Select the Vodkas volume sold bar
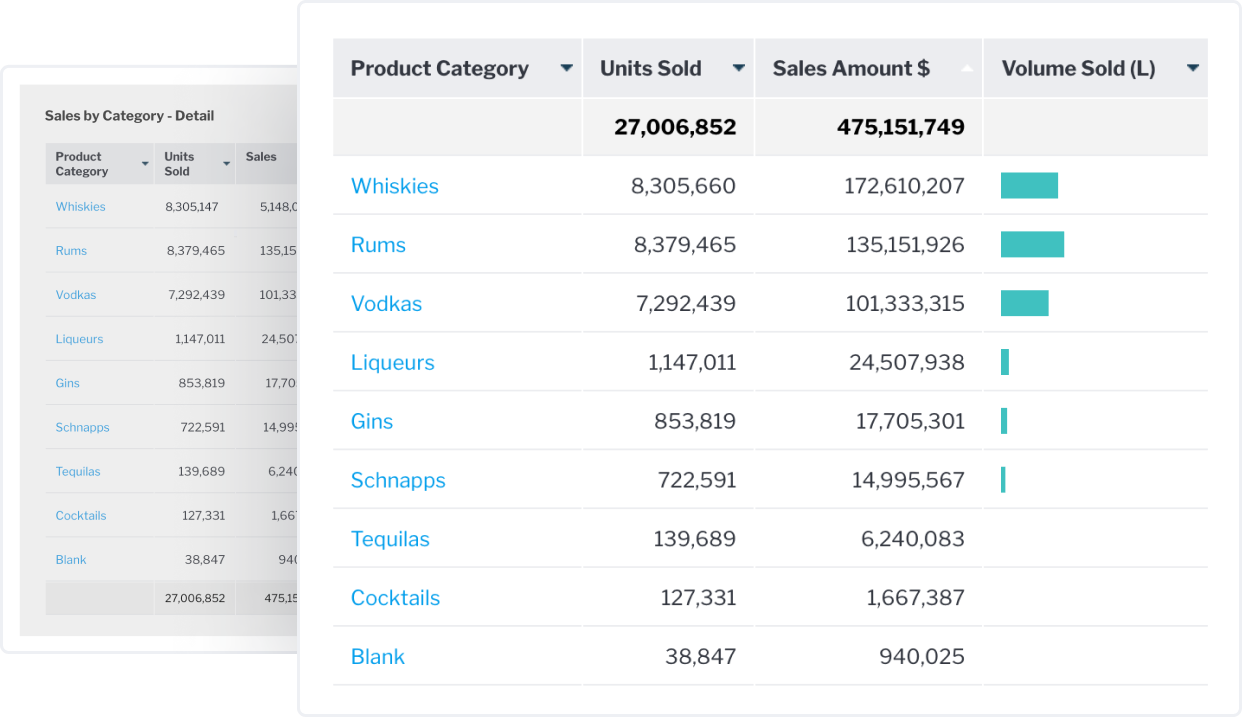Screen dimensions: 1242x717 point(1024,304)
